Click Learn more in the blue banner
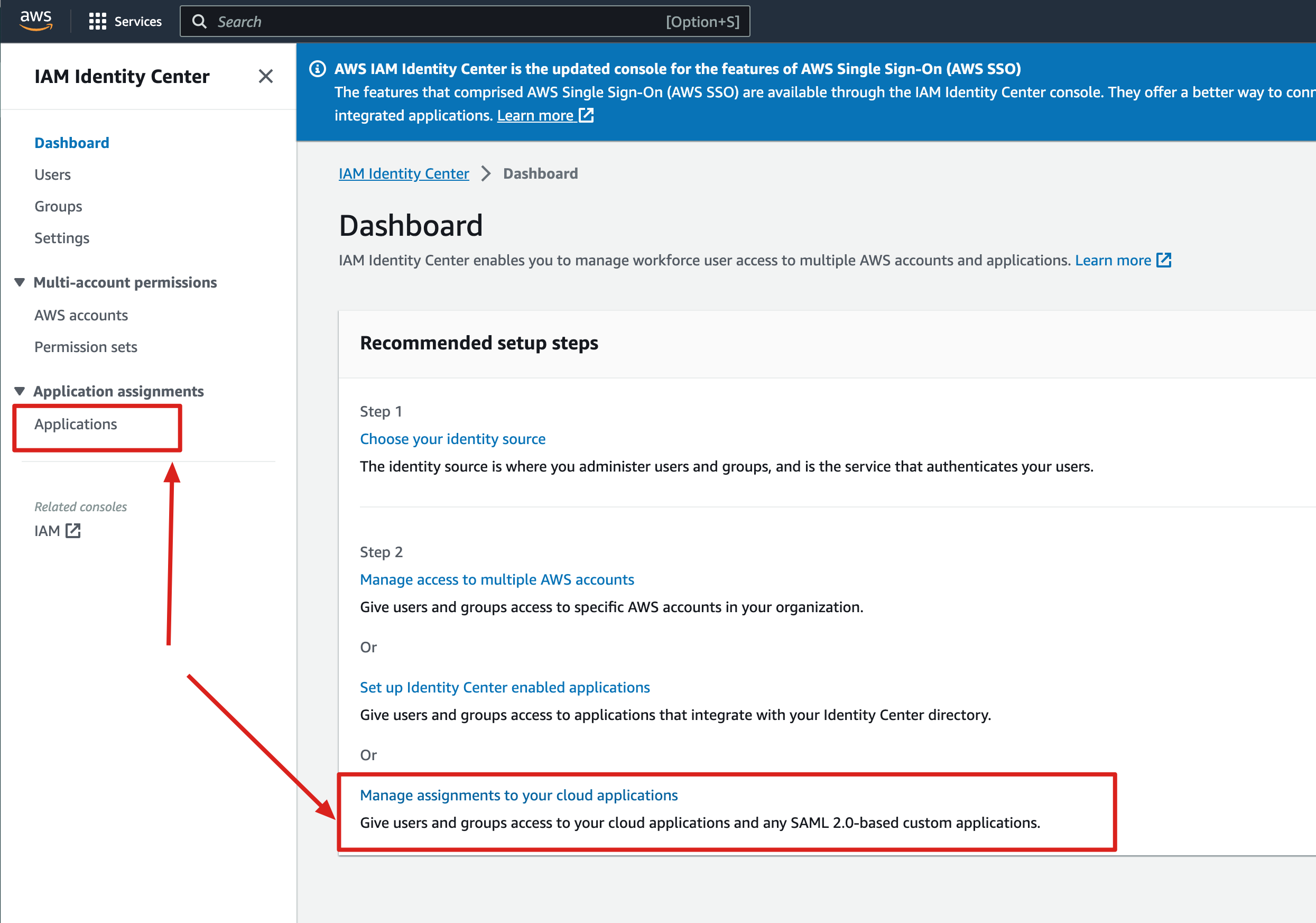The width and height of the screenshot is (1316, 923). [x=535, y=115]
